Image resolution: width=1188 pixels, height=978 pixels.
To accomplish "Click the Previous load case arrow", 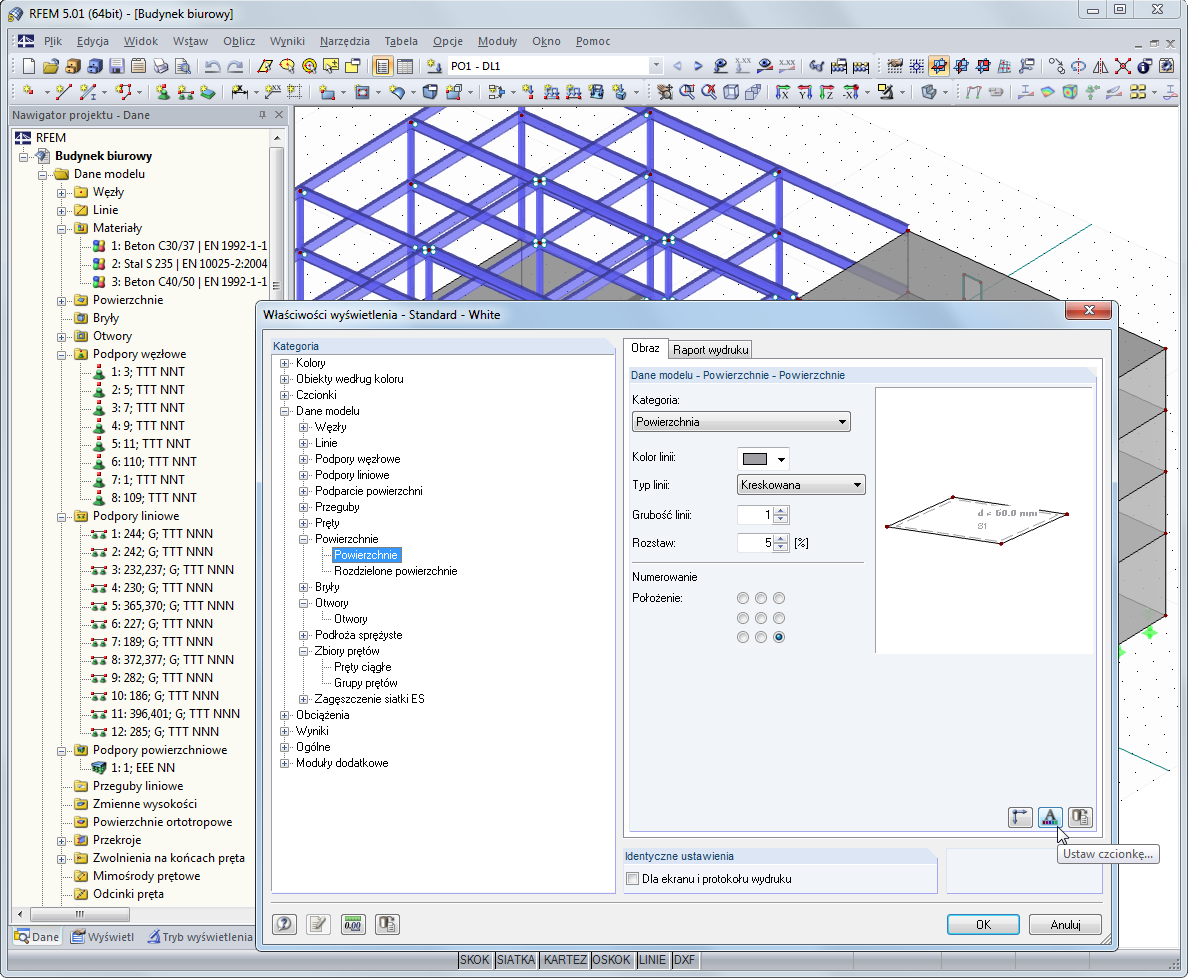I will tap(677, 67).
